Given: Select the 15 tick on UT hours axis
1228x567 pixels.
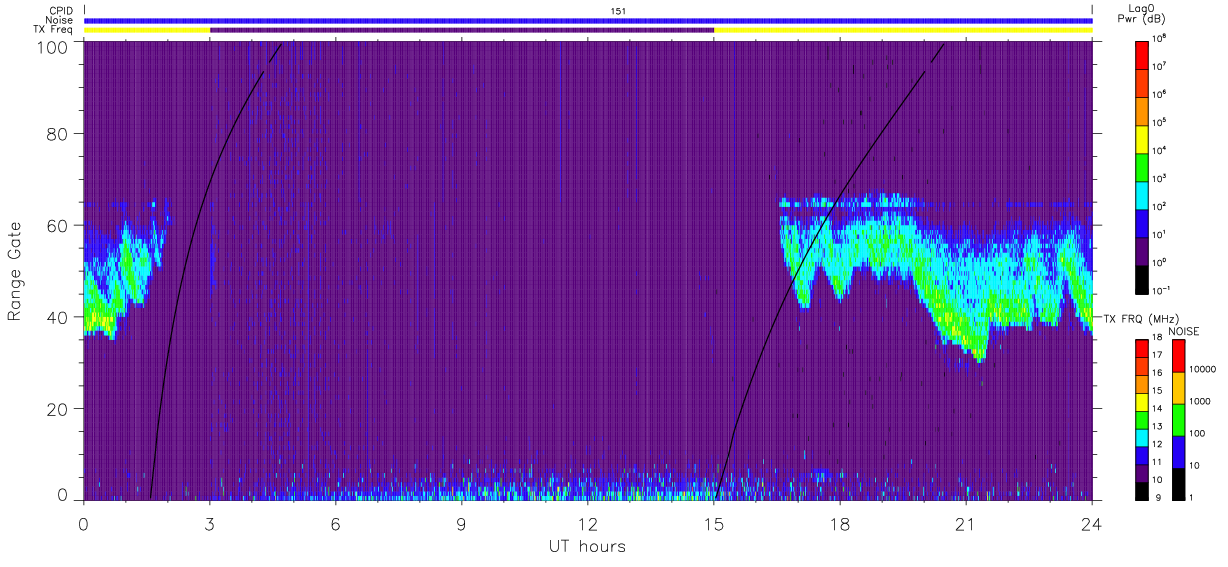Looking at the screenshot, I should [714, 524].
